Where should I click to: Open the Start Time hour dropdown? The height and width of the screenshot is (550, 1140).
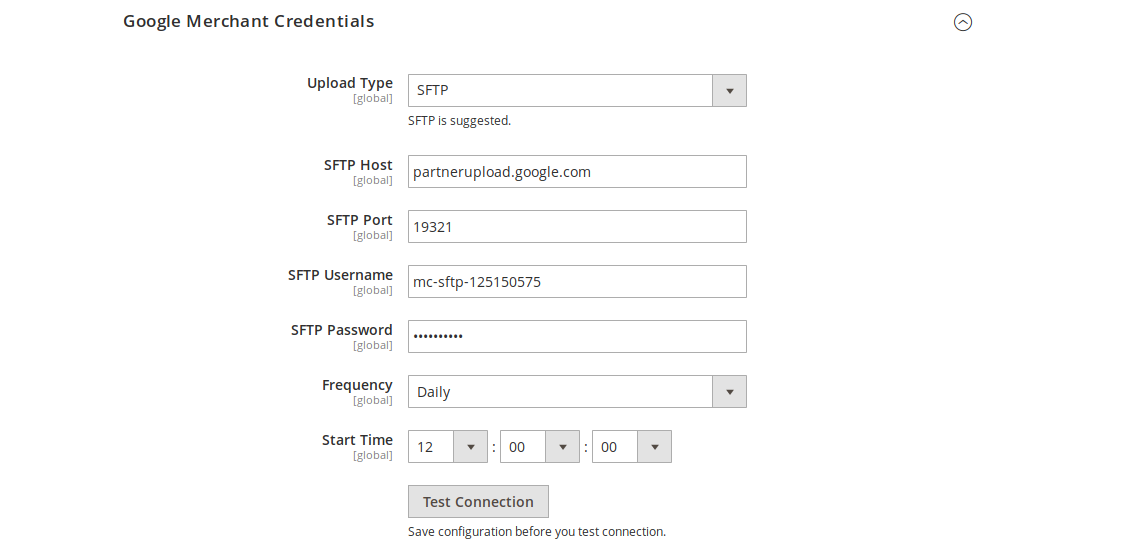(x=447, y=447)
